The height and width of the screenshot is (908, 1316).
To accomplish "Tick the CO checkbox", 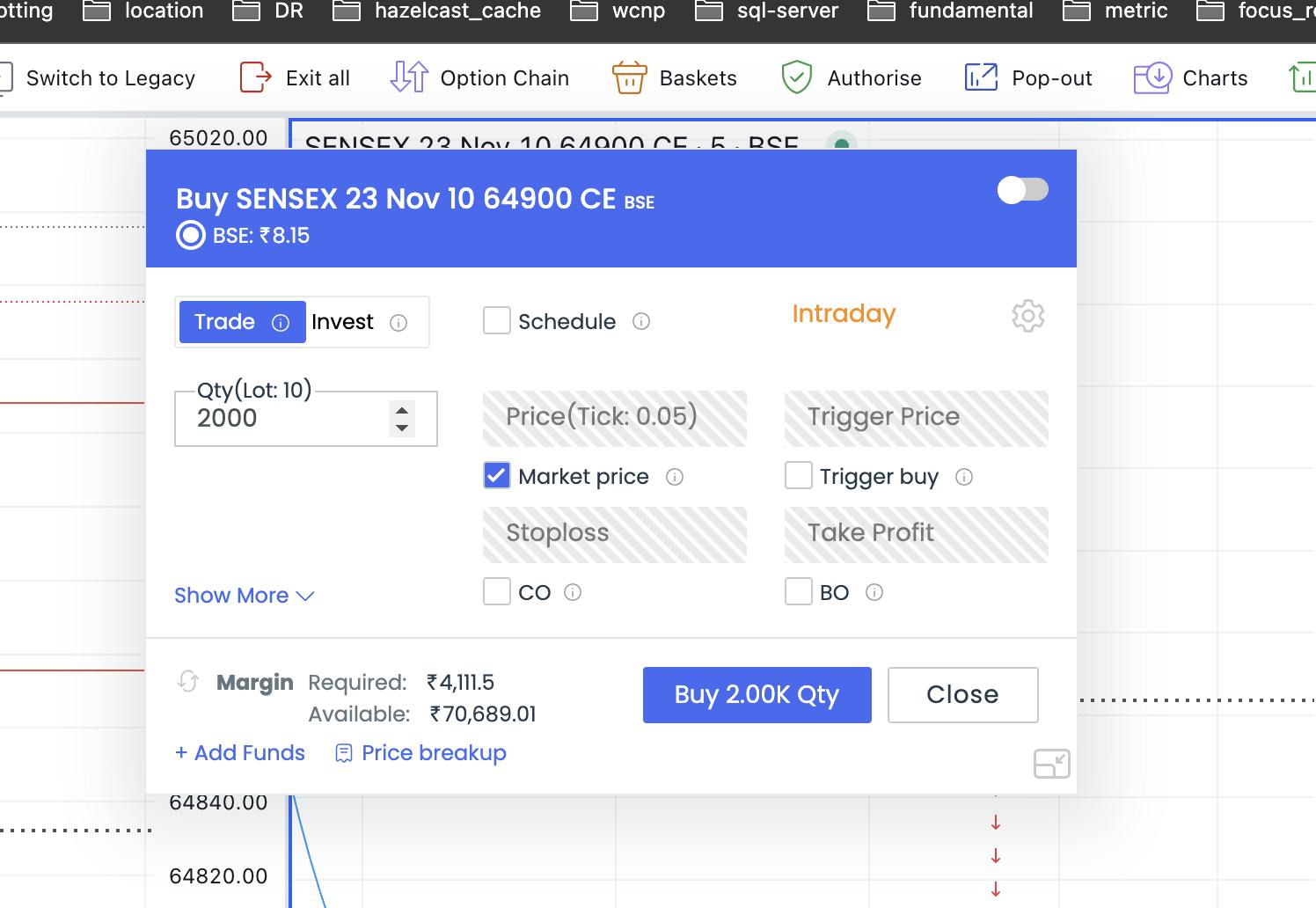I will point(497,591).
